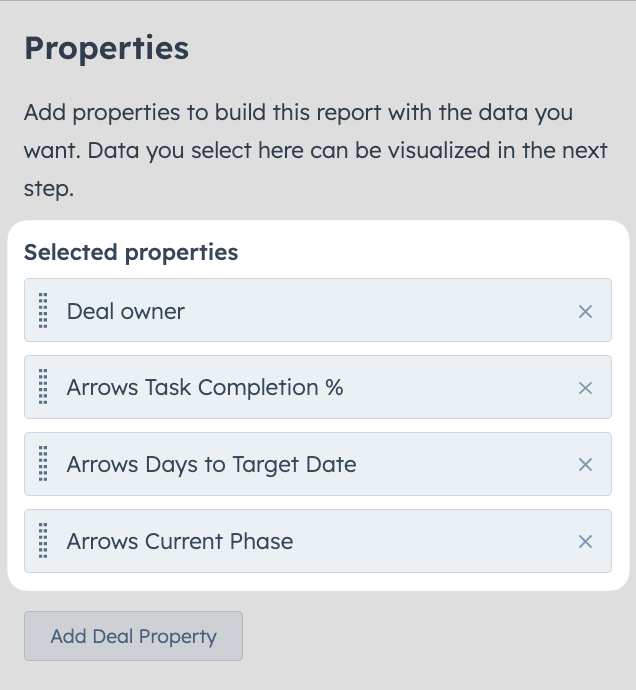
Task: Select the Arrows Current Phase label
Action: click(180, 541)
